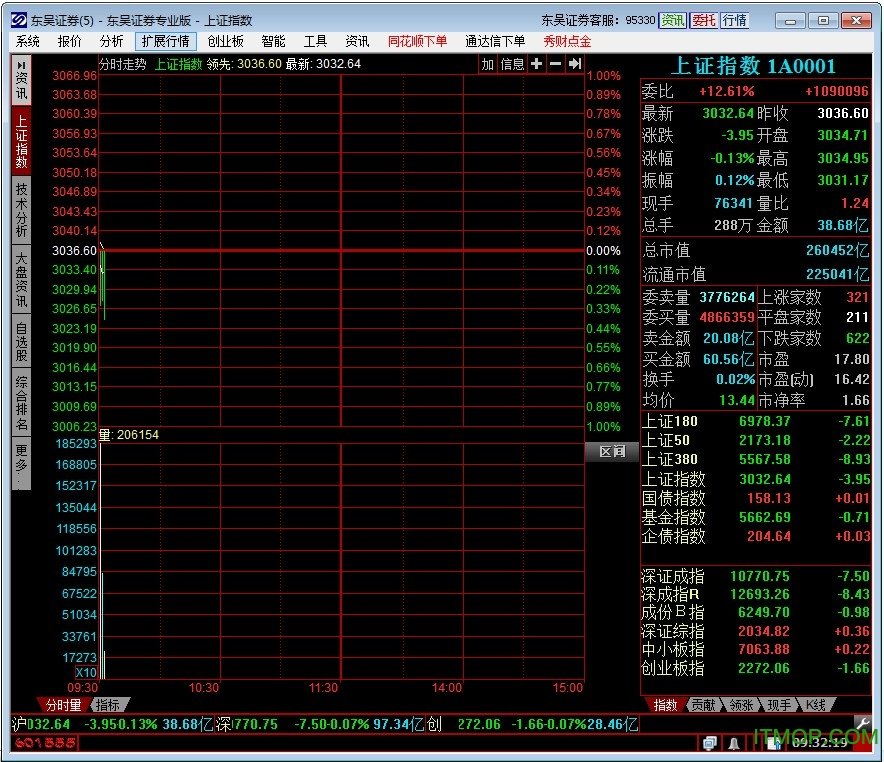884x762 pixels.
Task: Open the 扩展行情 menu
Action: [x=165, y=41]
